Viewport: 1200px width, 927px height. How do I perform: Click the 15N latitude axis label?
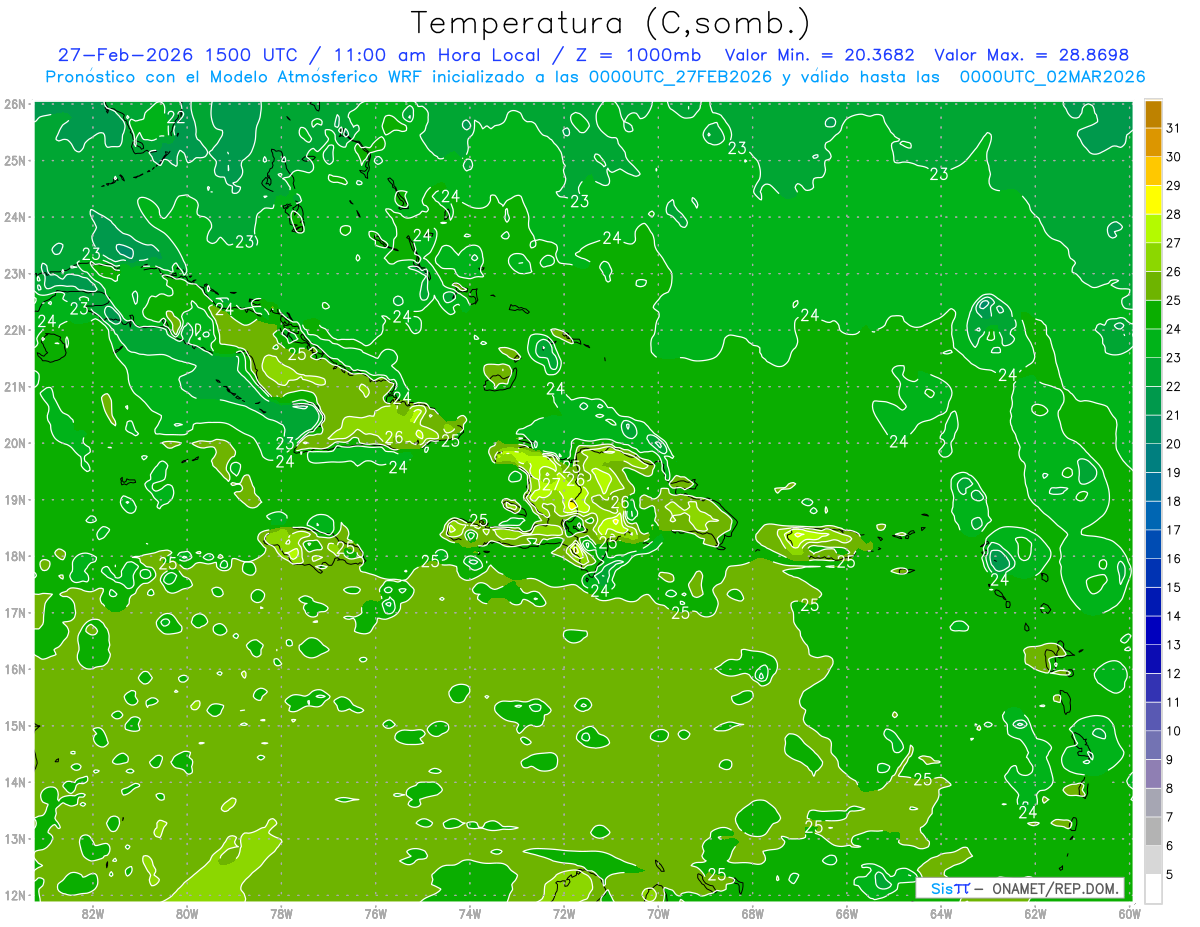[x=15, y=725]
